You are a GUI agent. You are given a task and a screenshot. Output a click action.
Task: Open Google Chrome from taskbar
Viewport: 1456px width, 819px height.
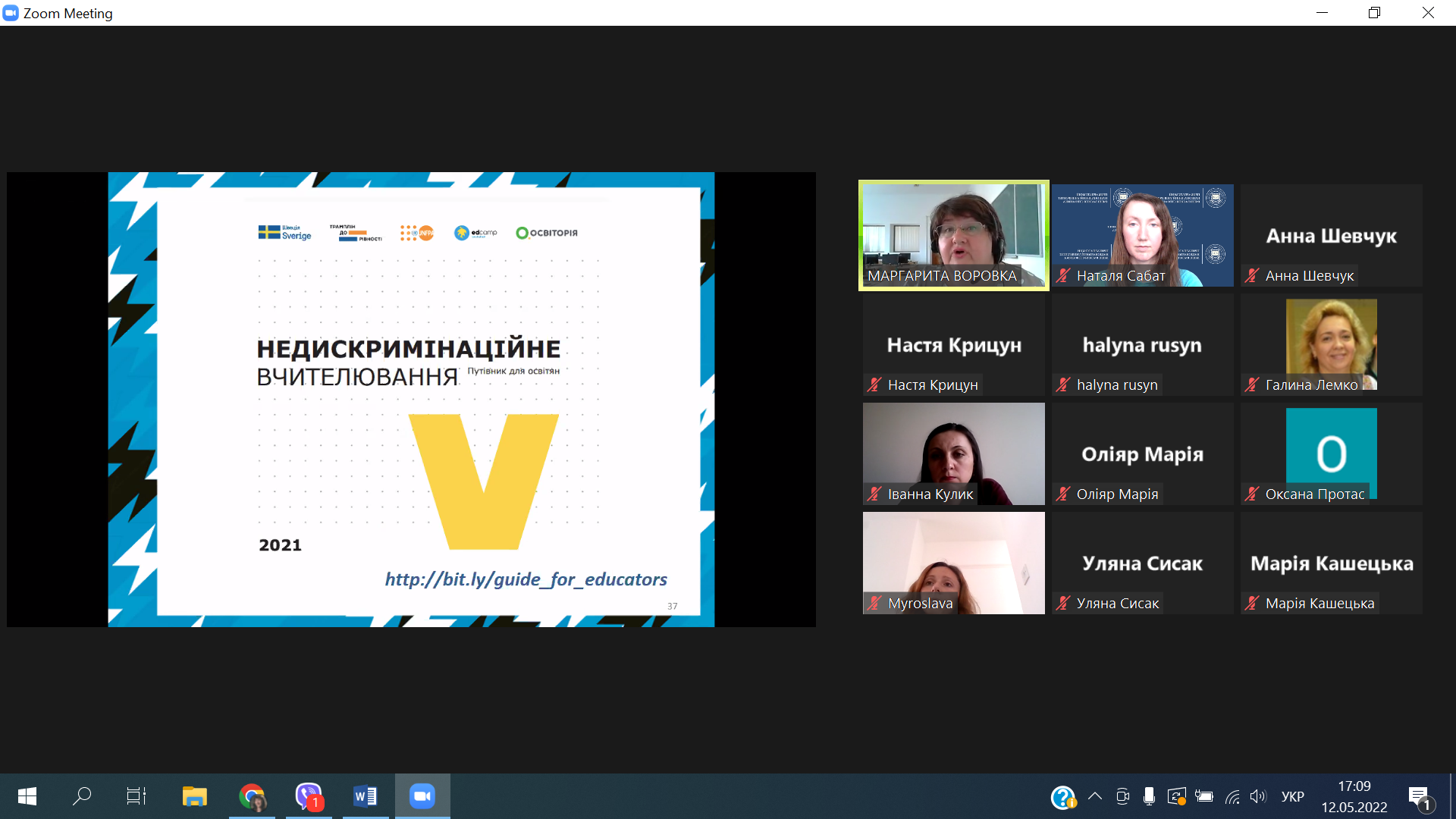[252, 796]
